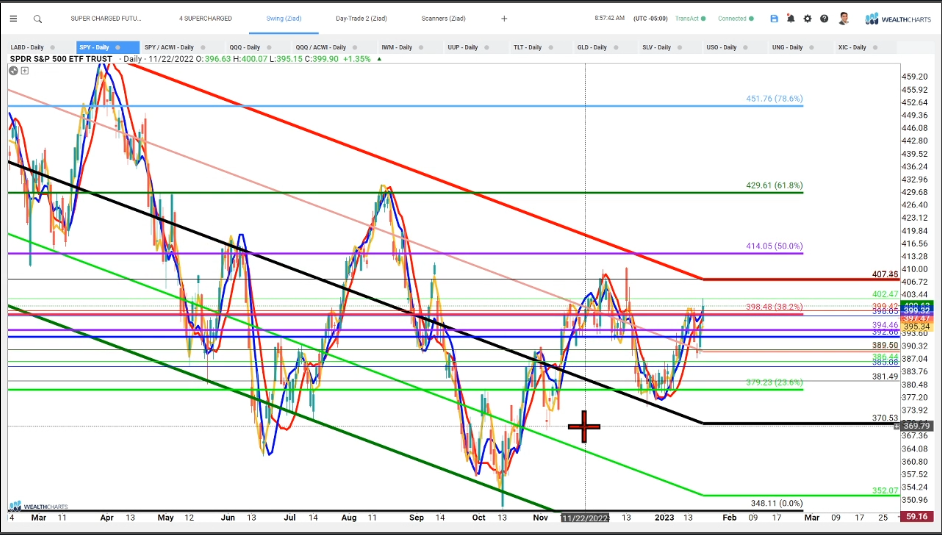Click the 459.20 label on the price axis
Image resolution: width=942 pixels, height=535 pixels.
pyautogui.click(x=913, y=77)
